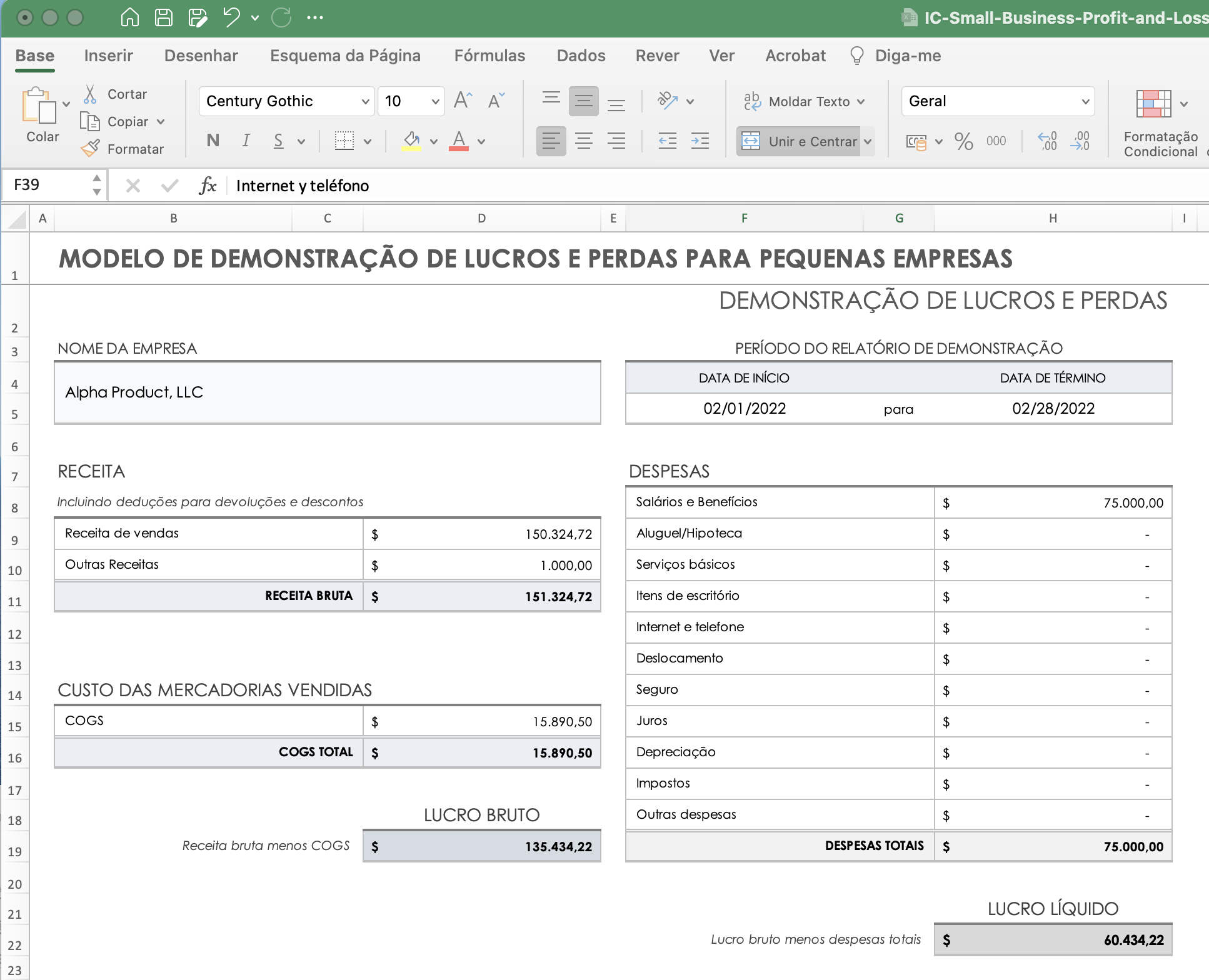The image size is (1209, 980).
Task: Click the insert function fx icon
Action: [x=208, y=186]
